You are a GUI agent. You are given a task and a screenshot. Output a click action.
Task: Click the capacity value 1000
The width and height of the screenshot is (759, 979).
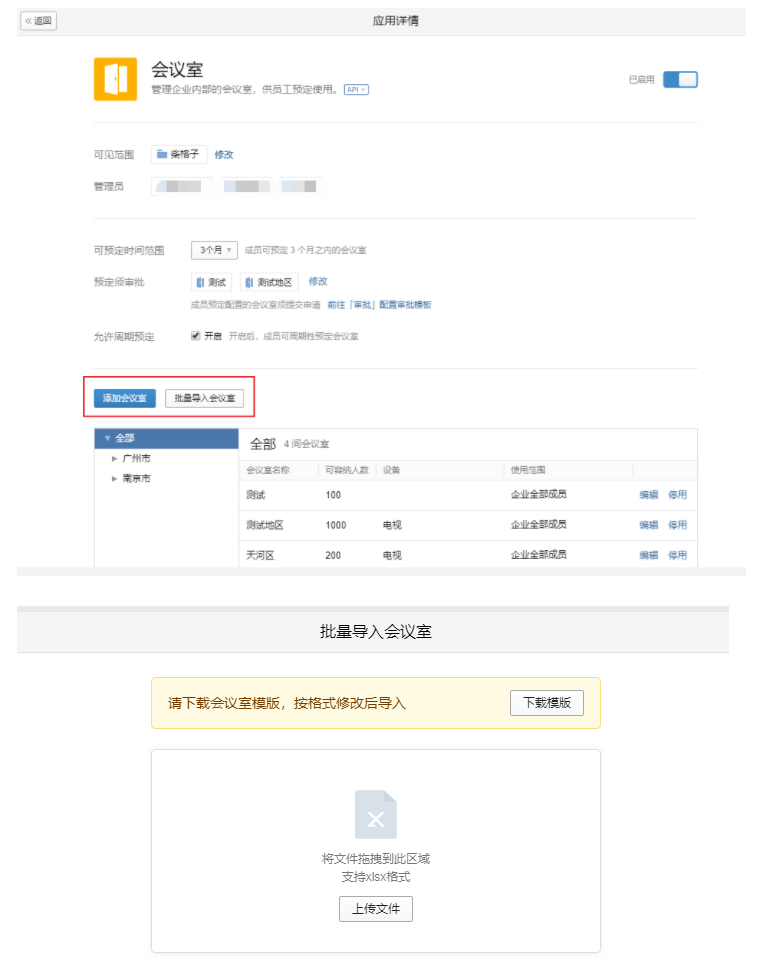[x=336, y=525]
